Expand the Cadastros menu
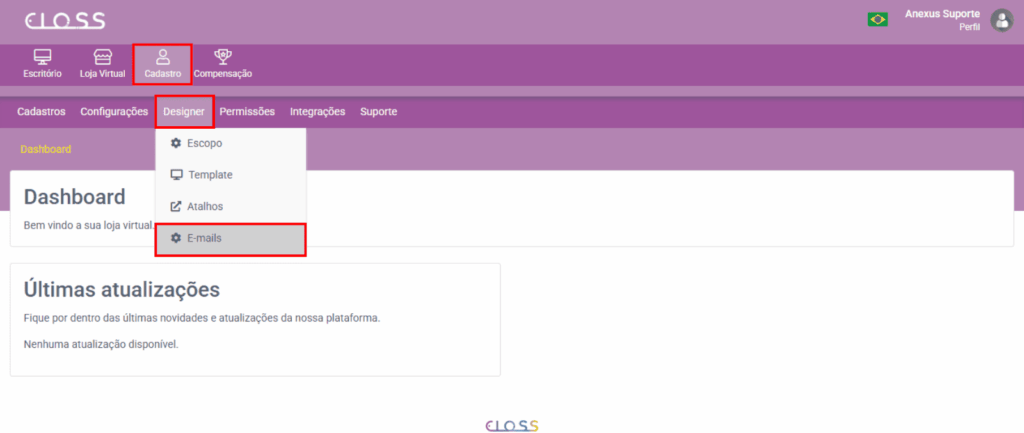This screenshot has height=433, width=1024. pyautogui.click(x=41, y=112)
